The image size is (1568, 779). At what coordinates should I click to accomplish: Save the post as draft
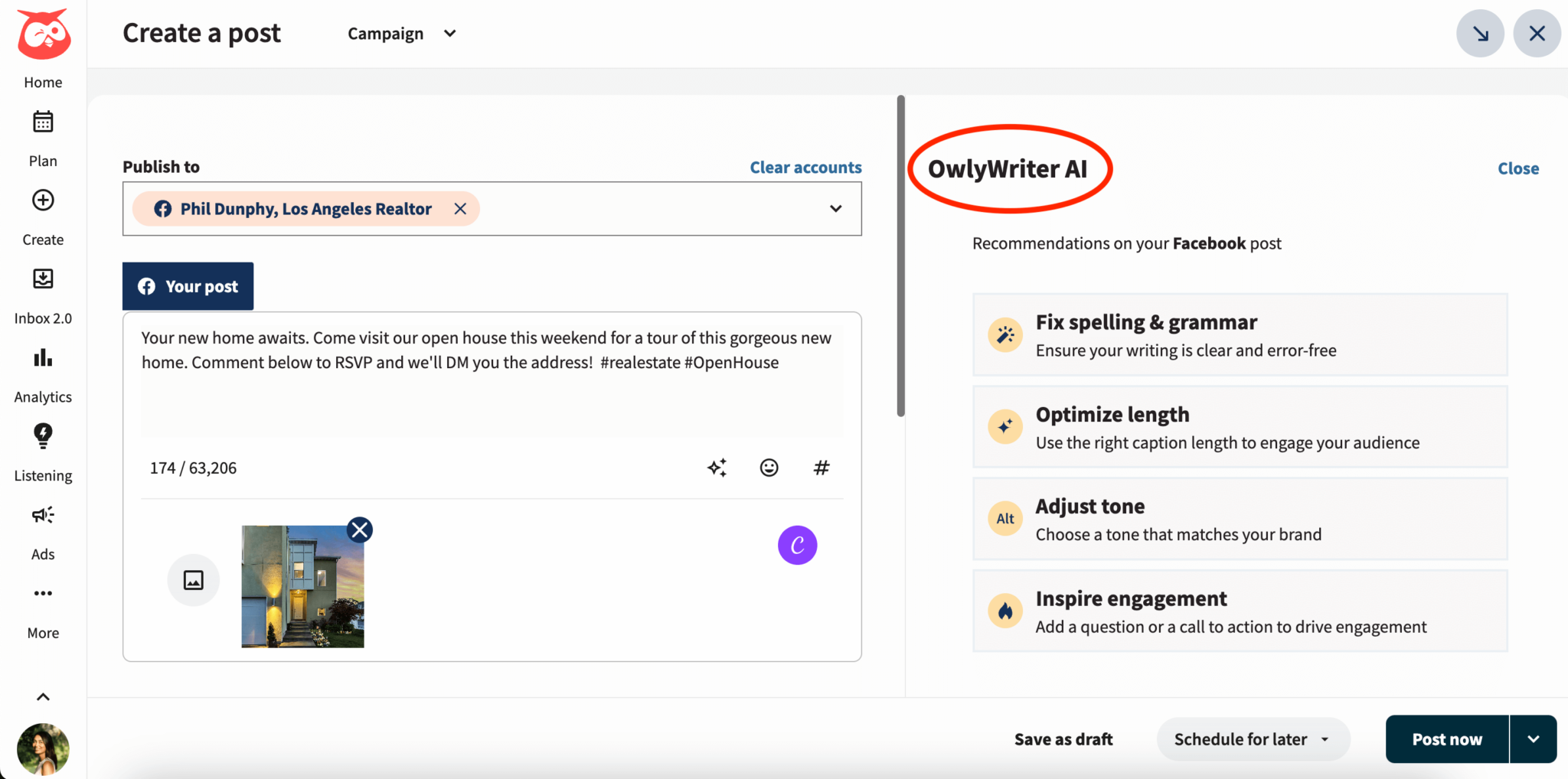click(1063, 739)
